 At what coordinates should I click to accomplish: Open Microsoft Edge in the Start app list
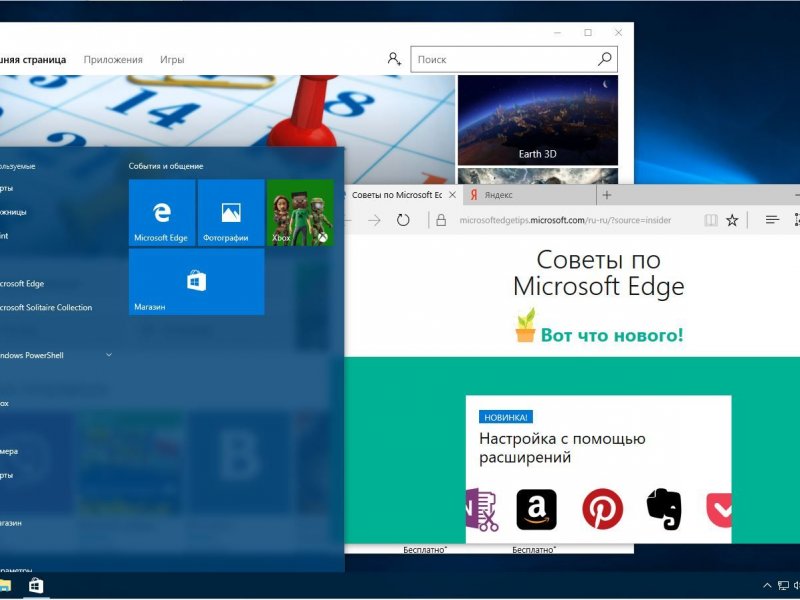22,284
